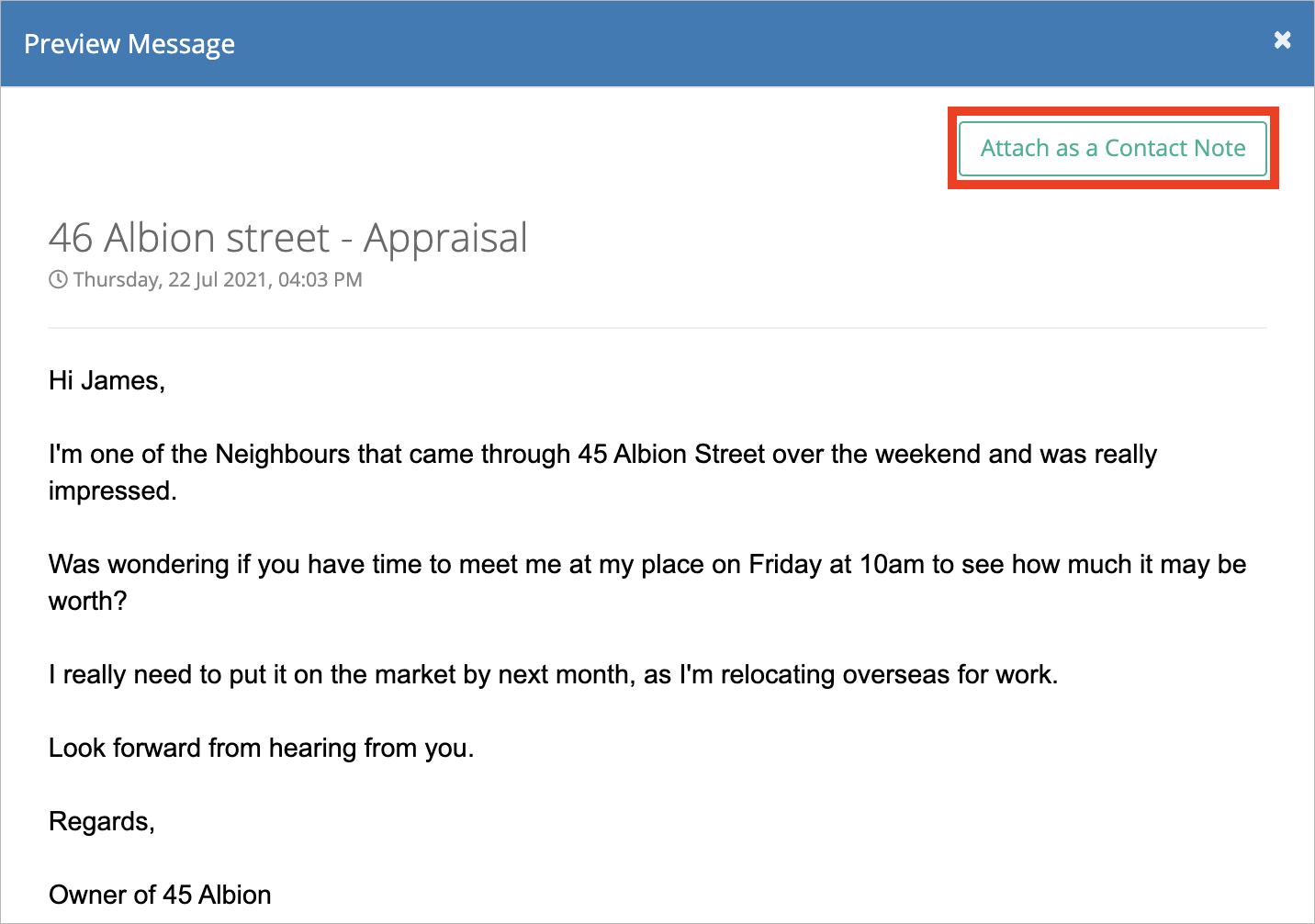
Task: Click the Hi James greeting line
Action: tap(107, 380)
